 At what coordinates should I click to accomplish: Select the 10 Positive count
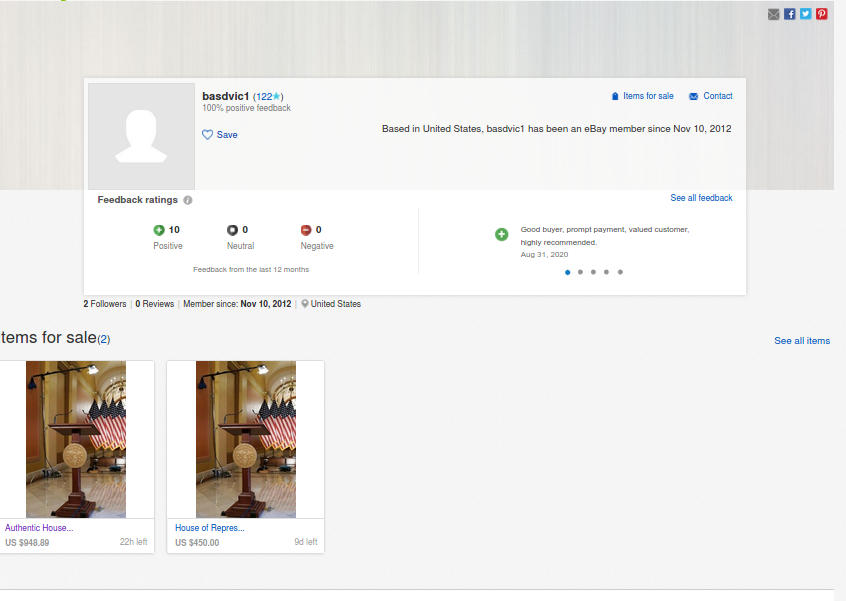point(174,230)
